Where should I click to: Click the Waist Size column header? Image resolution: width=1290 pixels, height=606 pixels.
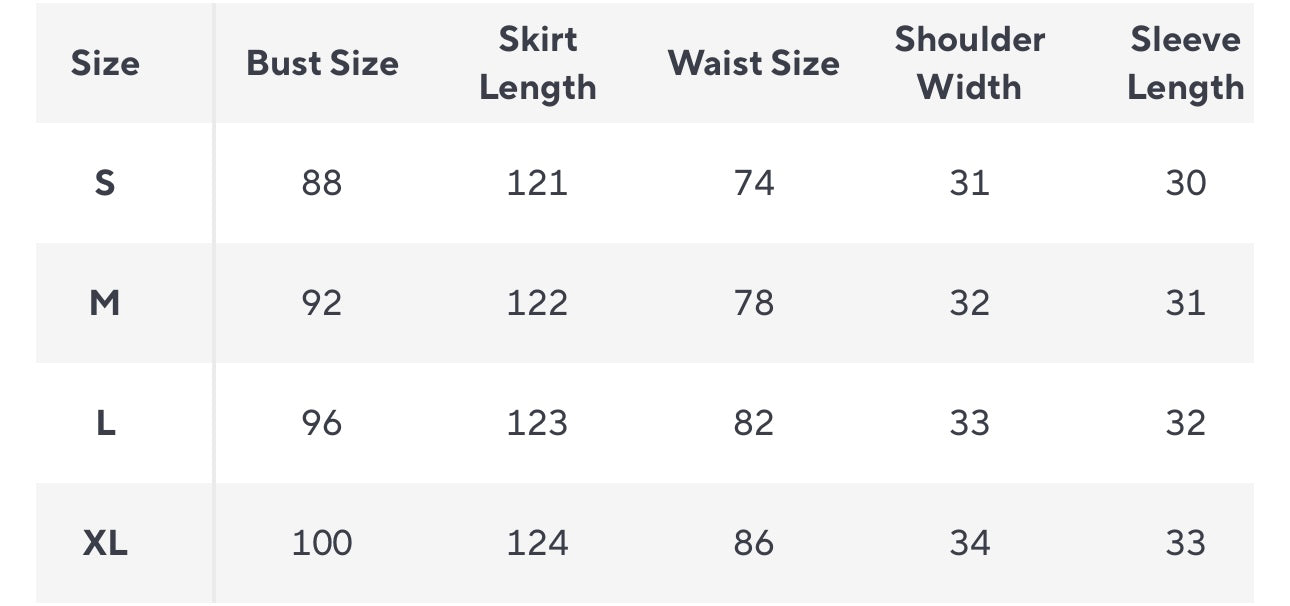[754, 64]
